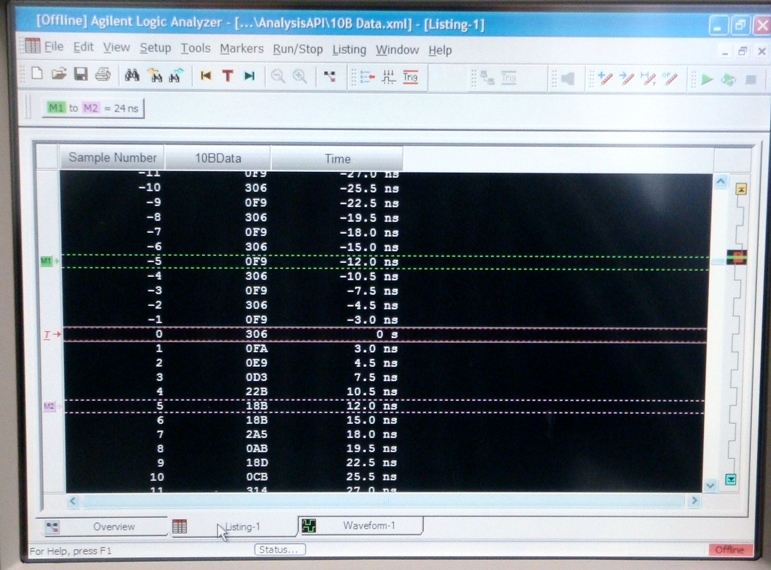771x570 pixels.
Task: Jump to trigger with red T icon
Action: click(x=228, y=76)
